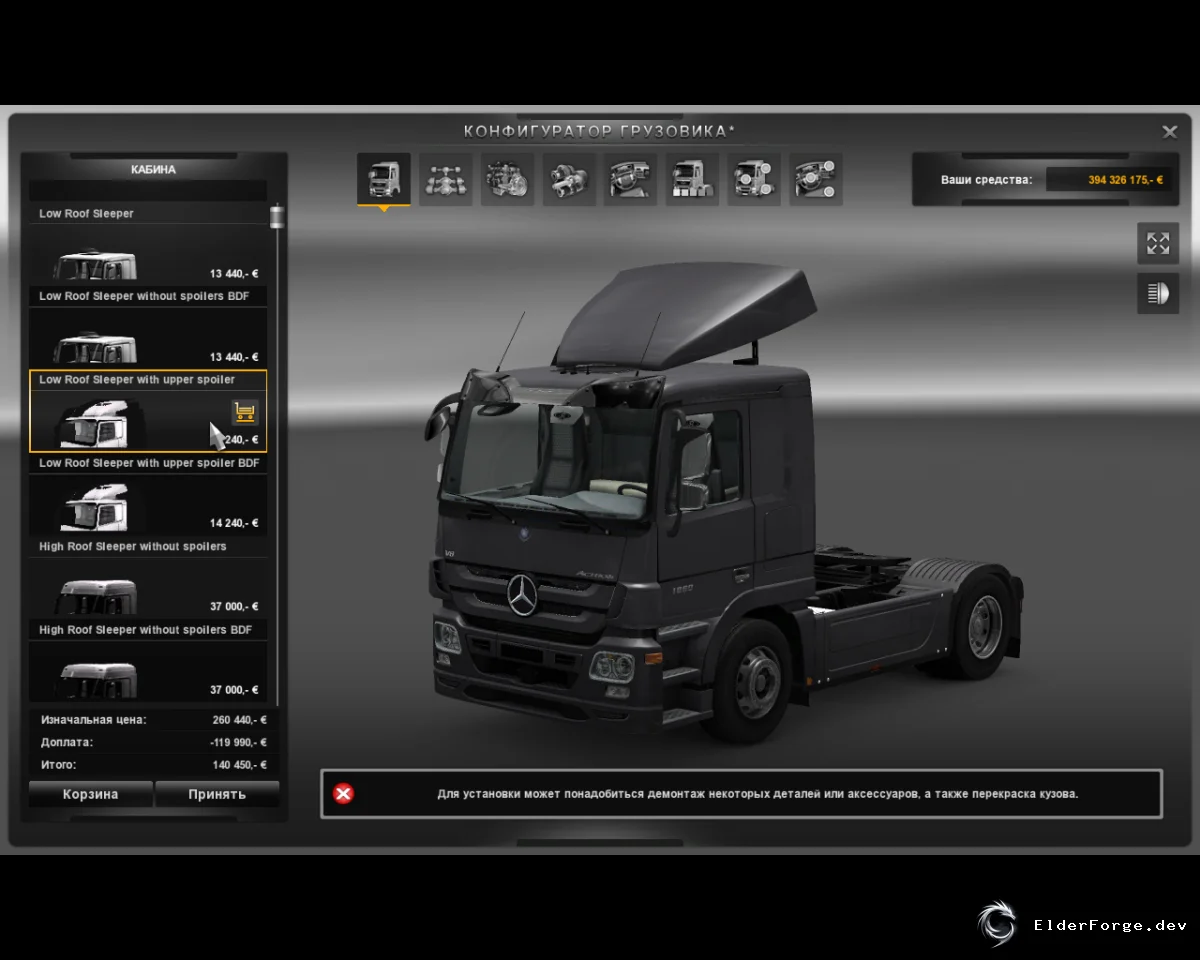Choose the Low Roof Sleeper cabin
This screenshot has width=1200, height=960.
click(148, 245)
